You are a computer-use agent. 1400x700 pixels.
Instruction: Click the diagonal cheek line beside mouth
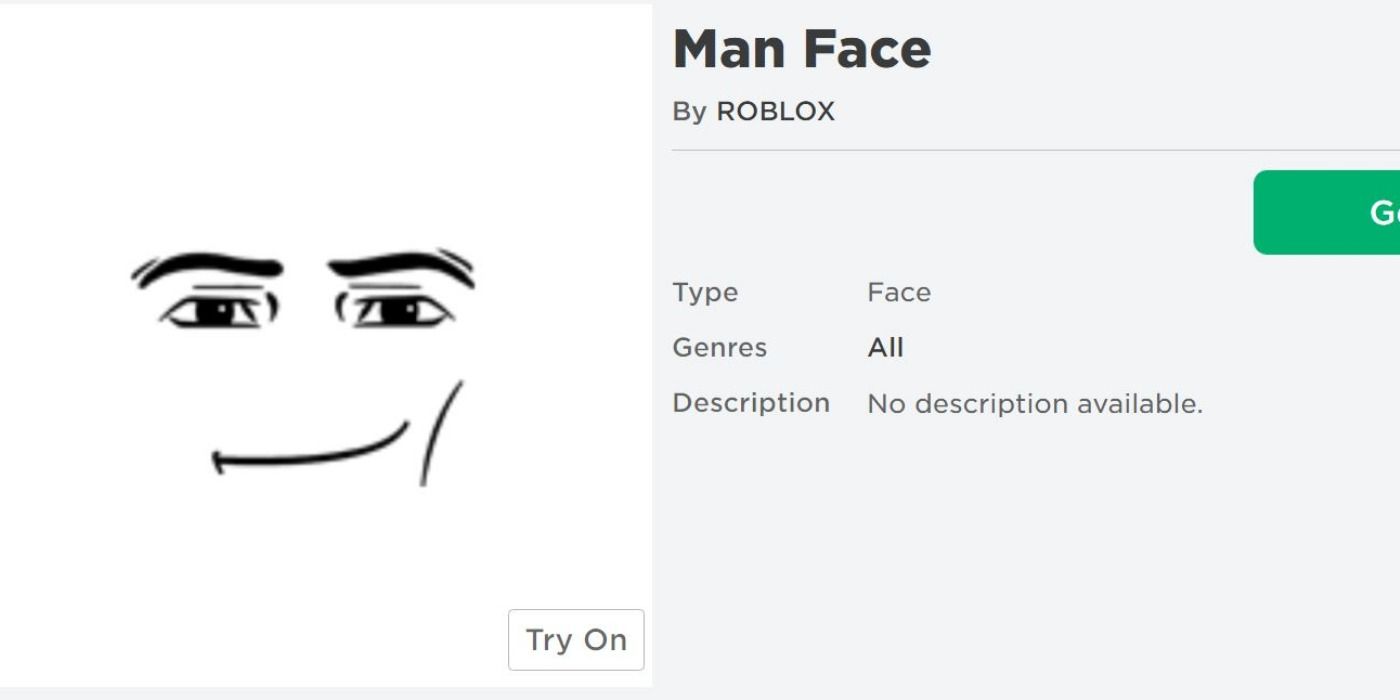[440, 432]
